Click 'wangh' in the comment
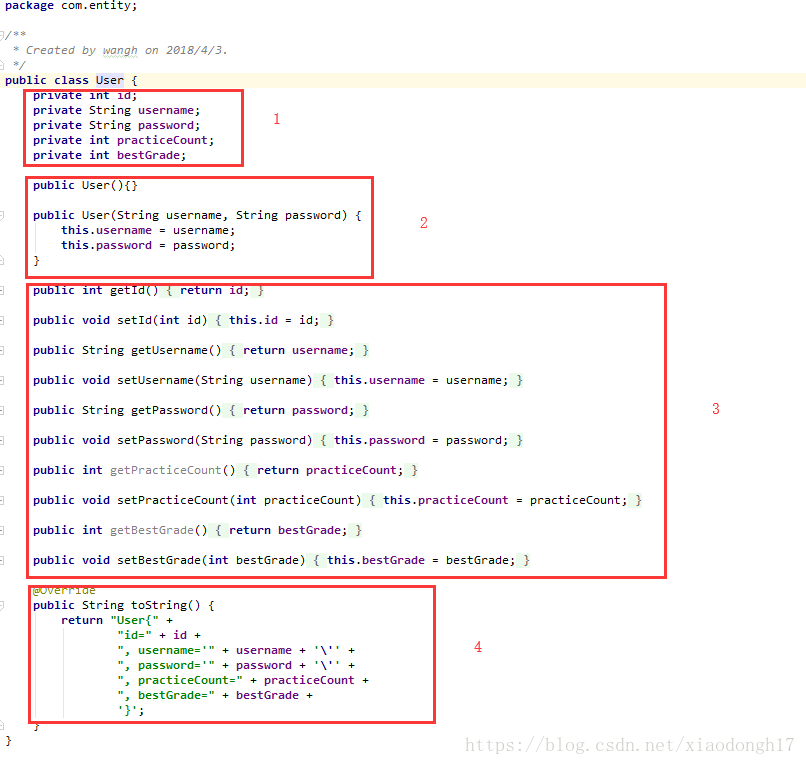This screenshot has width=806, height=765. point(120,50)
